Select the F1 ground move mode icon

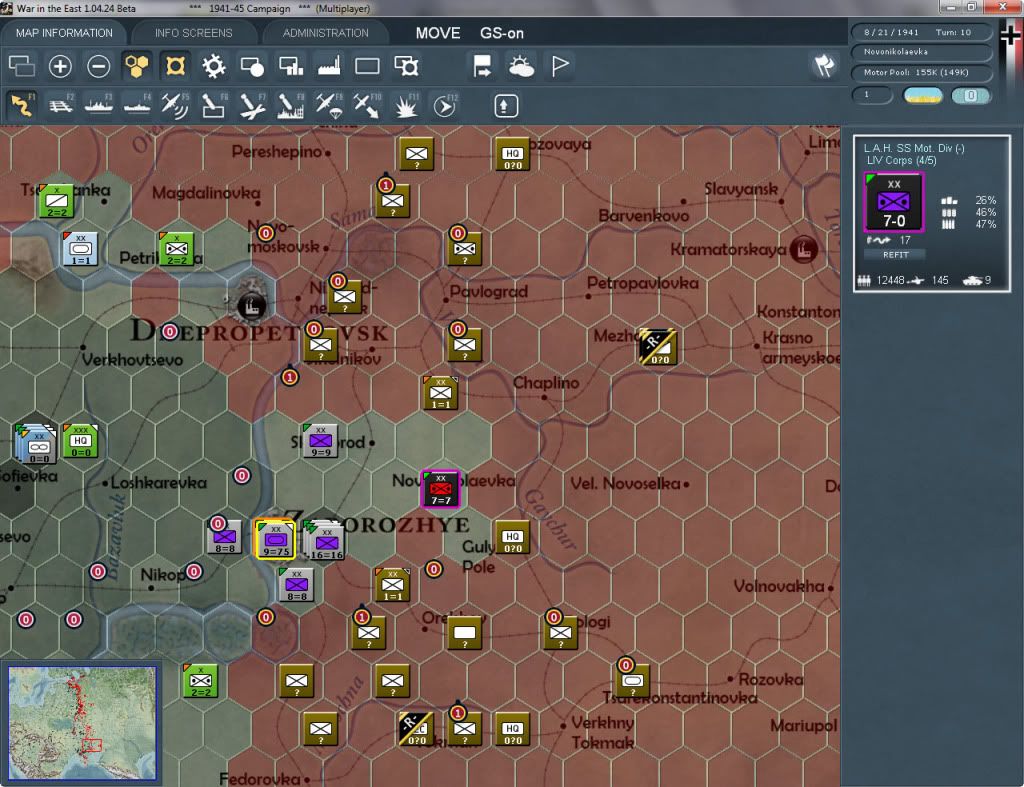point(22,105)
